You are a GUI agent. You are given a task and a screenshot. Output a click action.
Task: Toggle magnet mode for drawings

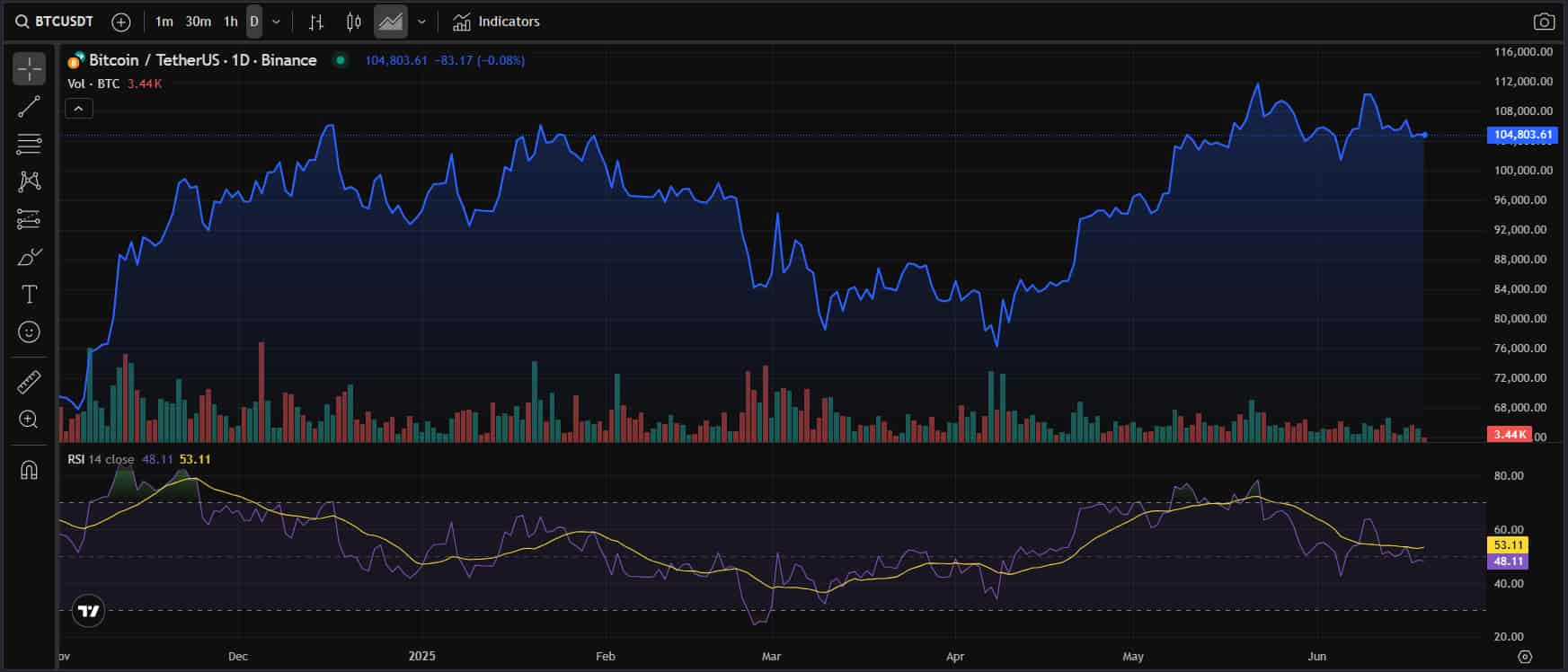[29, 470]
